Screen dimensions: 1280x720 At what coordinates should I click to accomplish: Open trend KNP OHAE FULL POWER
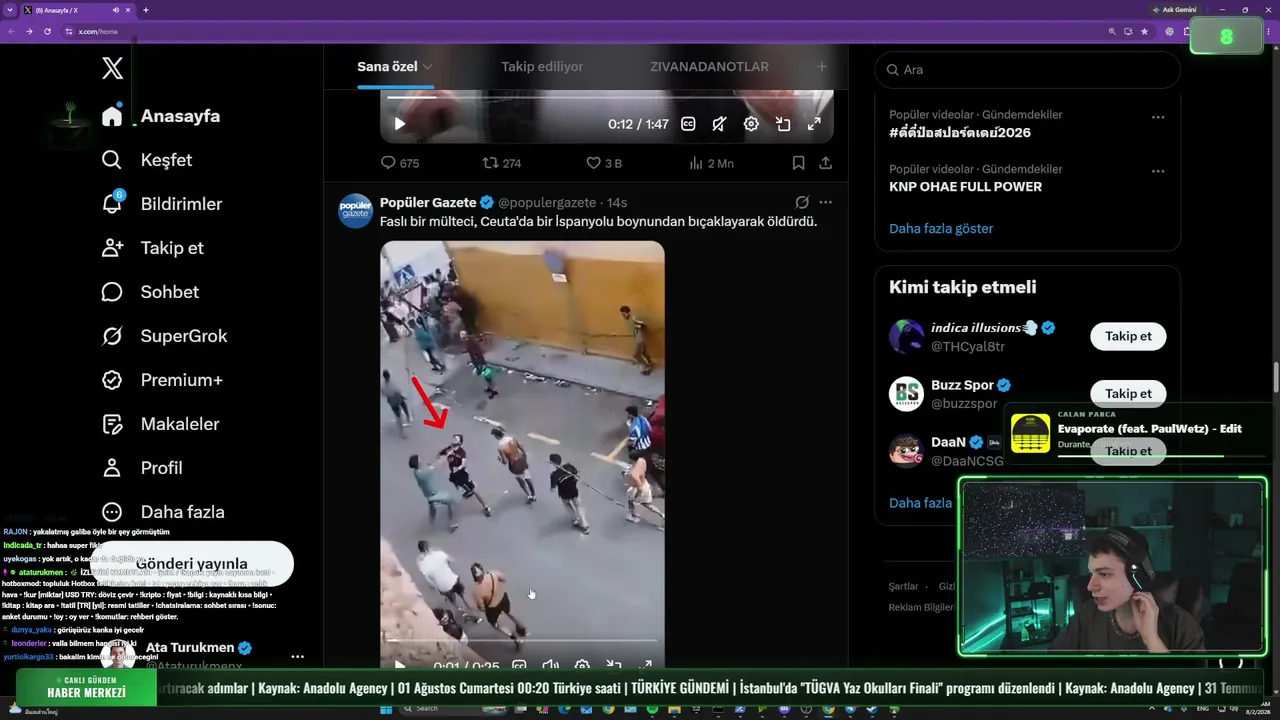click(965, 187)
